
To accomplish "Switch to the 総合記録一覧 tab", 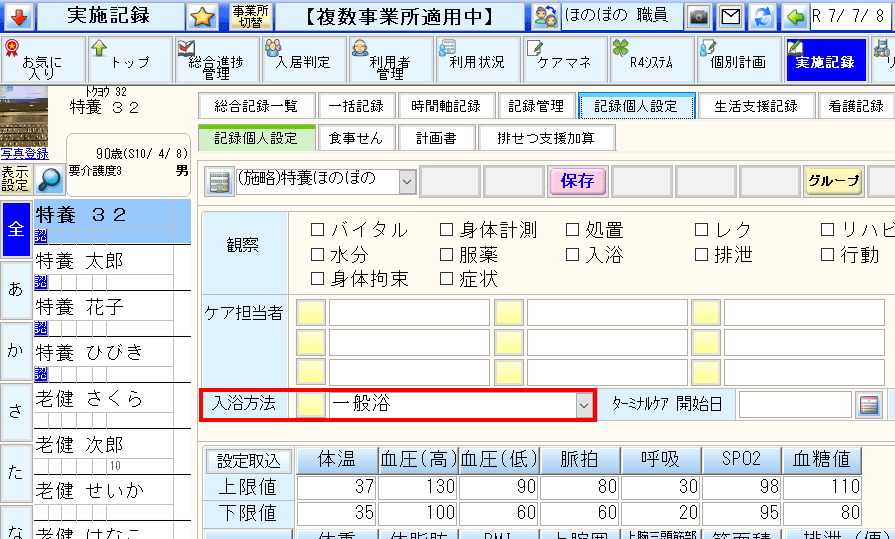I will [x=256, y=107].
